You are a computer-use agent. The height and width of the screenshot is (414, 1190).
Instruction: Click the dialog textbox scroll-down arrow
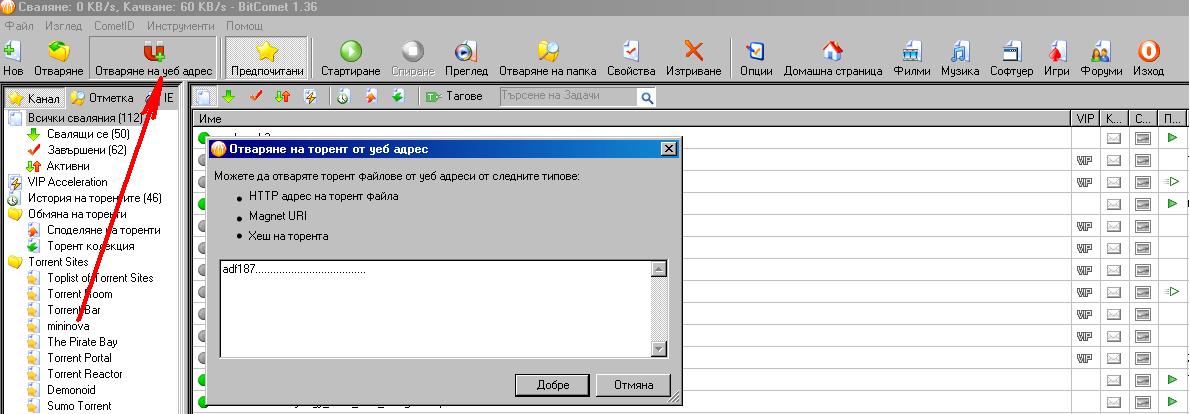click(660, 349)
